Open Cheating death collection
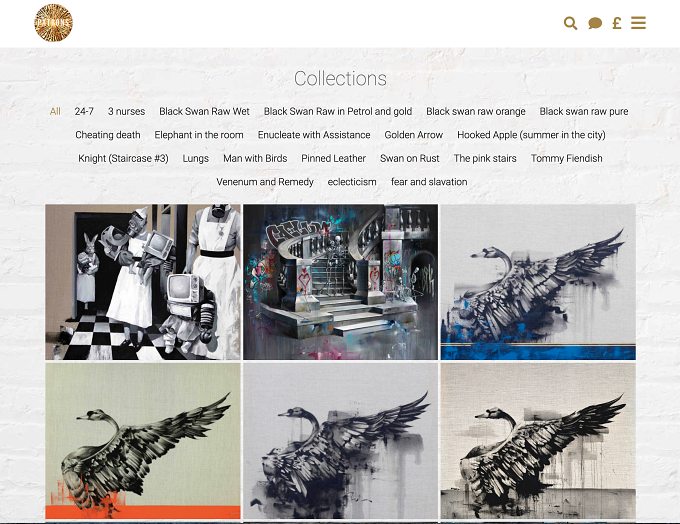 pos(108,135)
